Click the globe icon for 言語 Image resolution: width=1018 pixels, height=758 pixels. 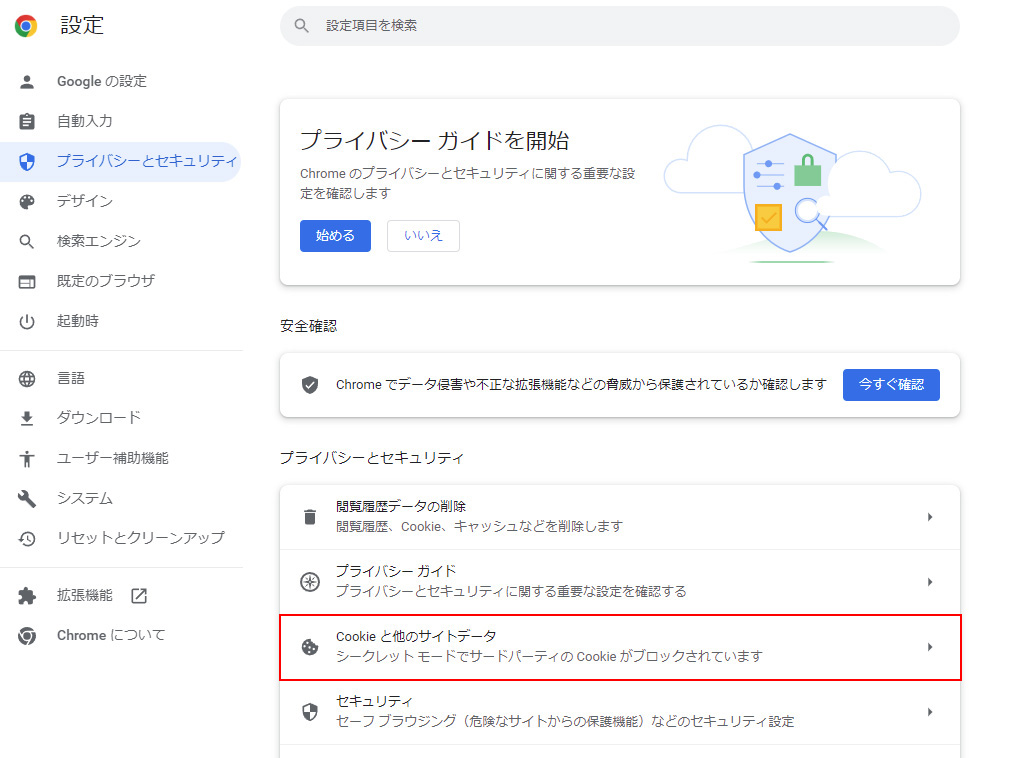[27, 379]
